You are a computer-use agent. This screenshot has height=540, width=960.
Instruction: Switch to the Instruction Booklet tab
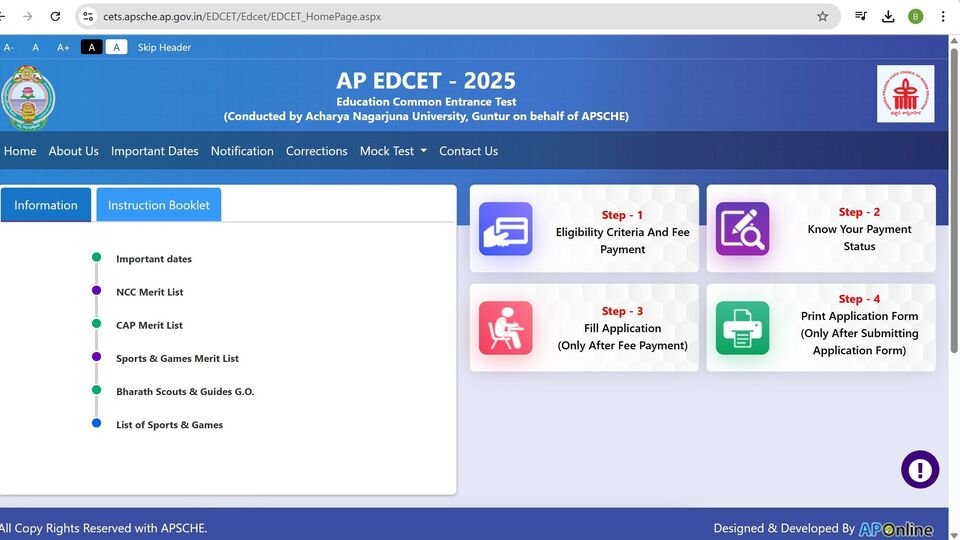click(159, 205)
